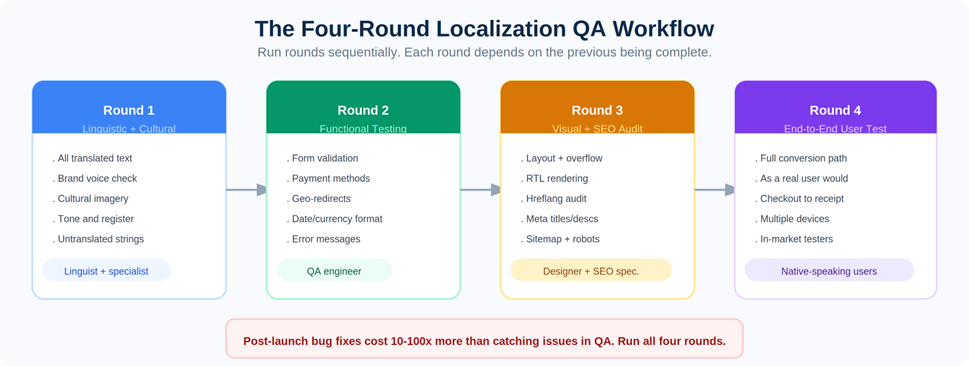The image size is (969, 366).
Task: Click 'Untranslated strings' item
Action: pos(98,239)
